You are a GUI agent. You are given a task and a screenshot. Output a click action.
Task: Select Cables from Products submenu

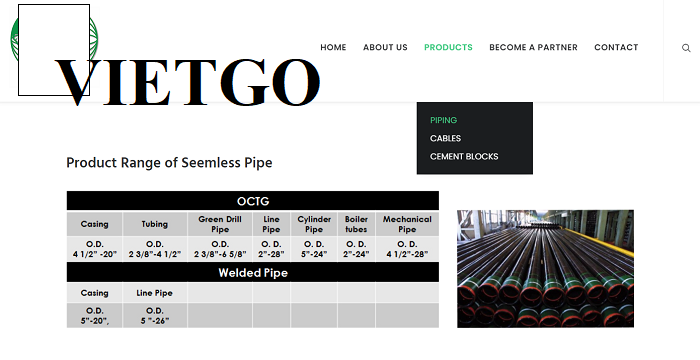coord(446,138)
